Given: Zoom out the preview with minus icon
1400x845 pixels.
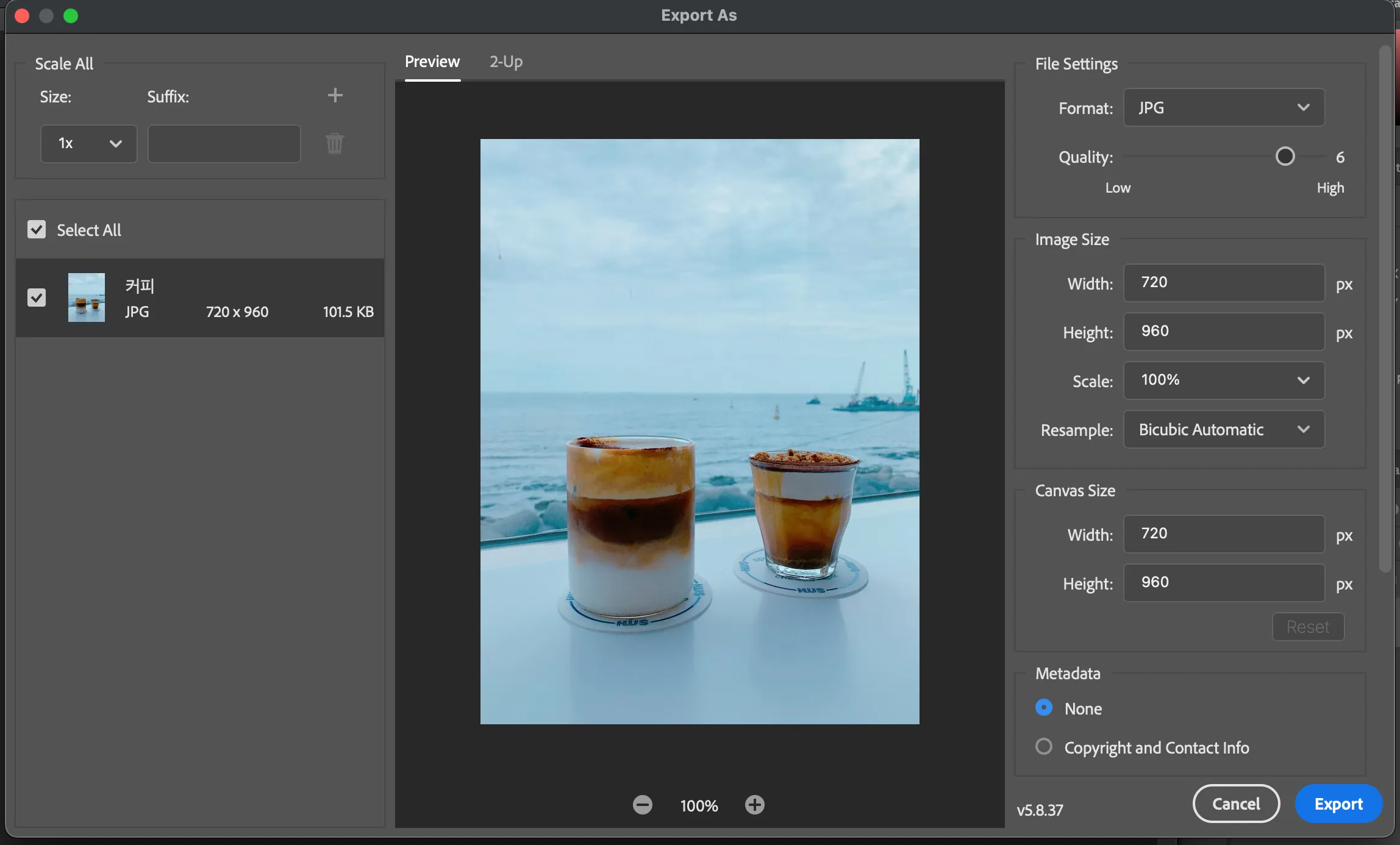Looking at the screenshot, I should click(642, 805).
